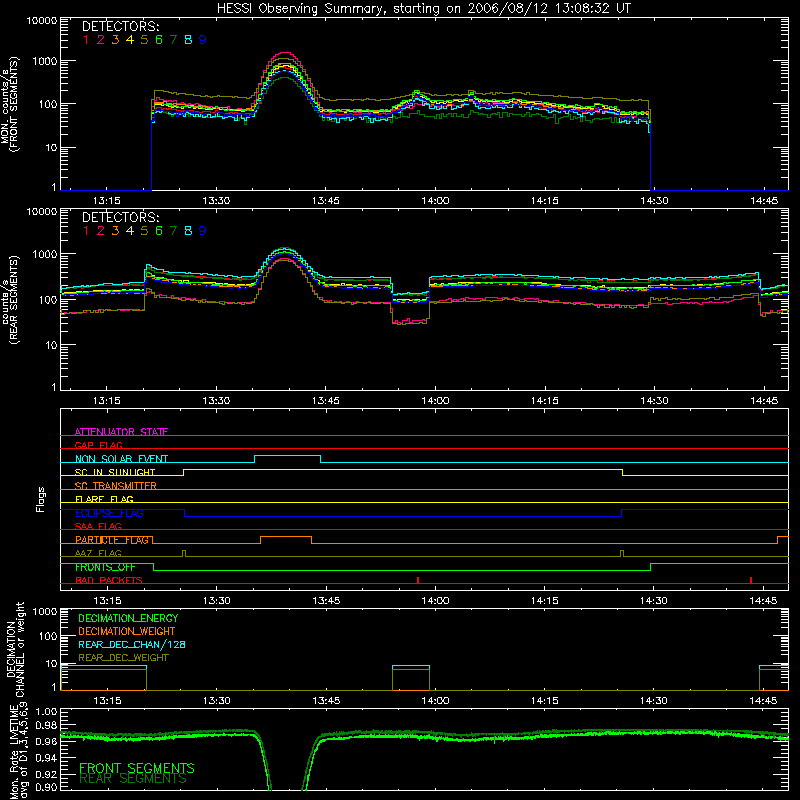Click the cyan decimation step near 13:55
Viewport: 800px width, 800px height.
(411, 666)
